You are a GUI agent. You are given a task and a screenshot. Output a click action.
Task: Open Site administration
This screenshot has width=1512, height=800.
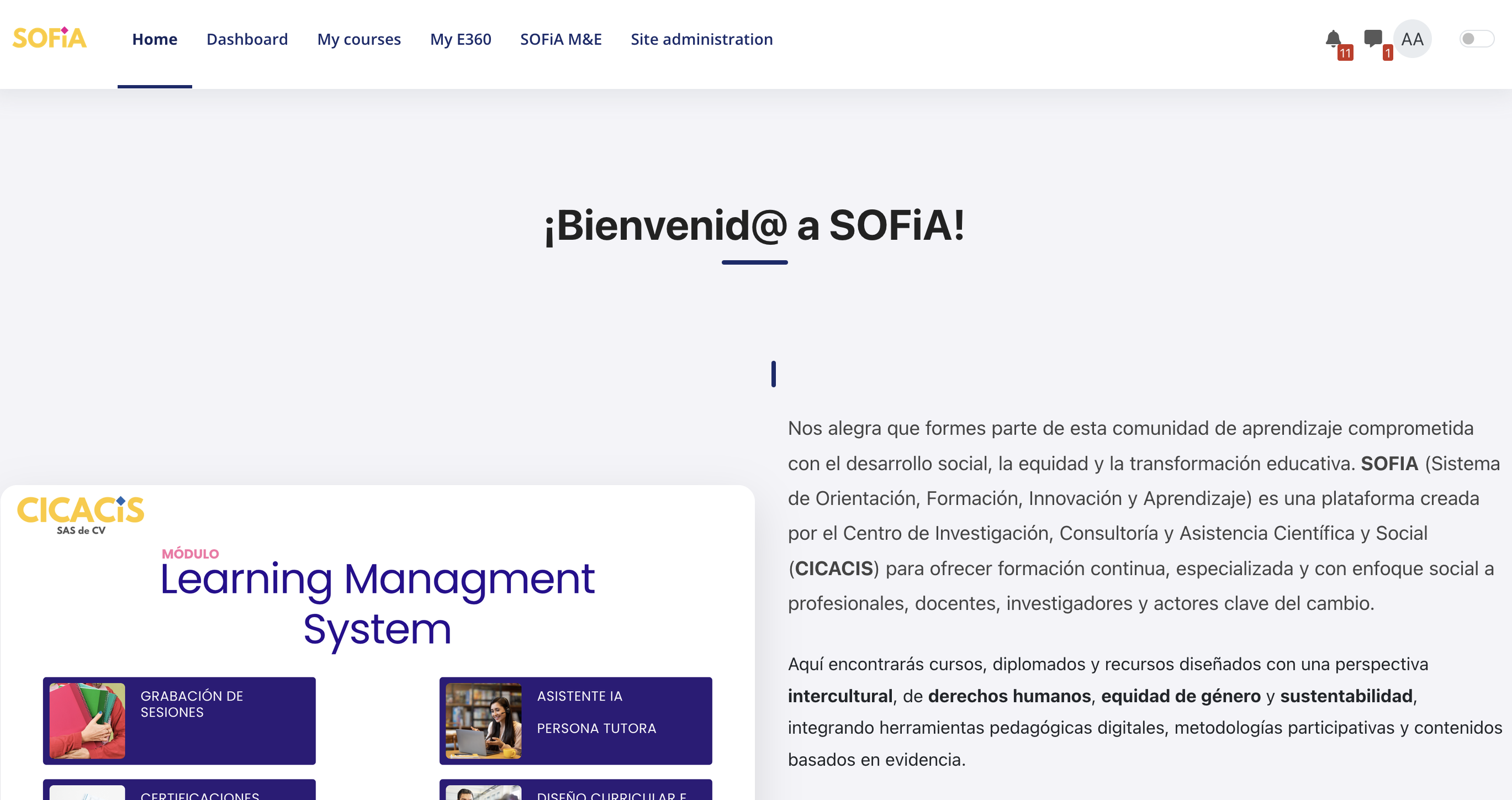pos(701,39)
